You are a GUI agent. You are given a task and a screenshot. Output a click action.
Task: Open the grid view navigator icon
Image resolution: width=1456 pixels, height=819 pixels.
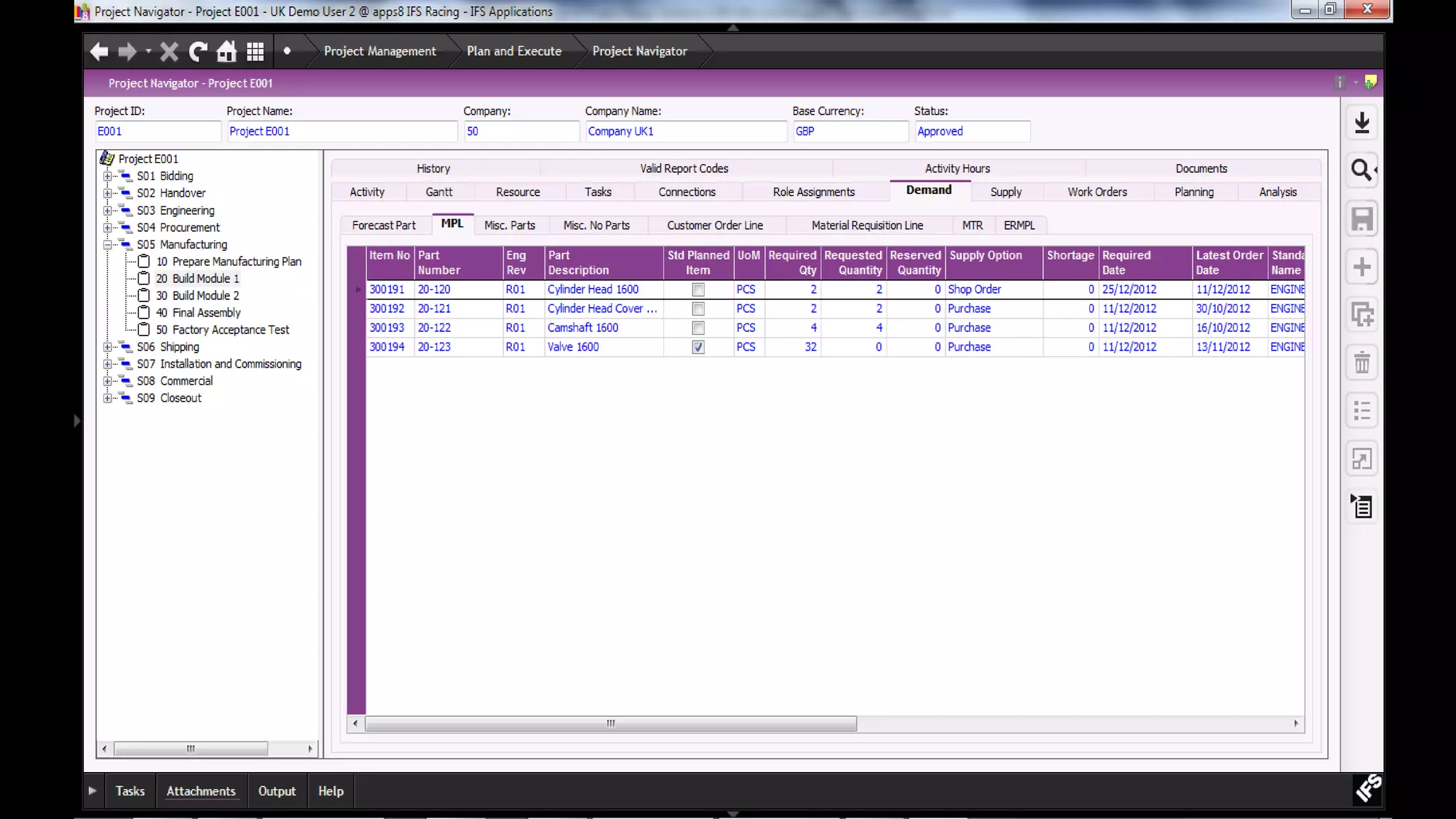point(255,51)
